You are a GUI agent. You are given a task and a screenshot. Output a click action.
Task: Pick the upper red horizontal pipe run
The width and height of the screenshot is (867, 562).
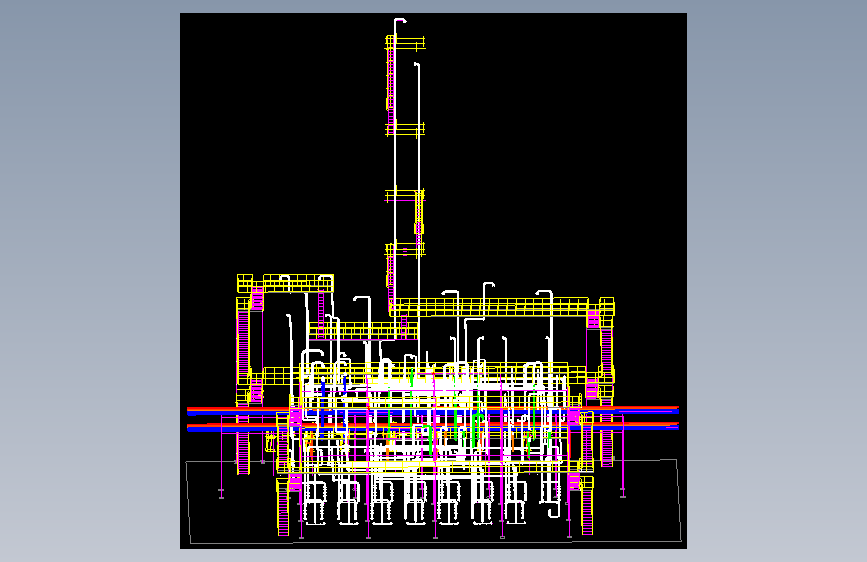click(432, 408)
